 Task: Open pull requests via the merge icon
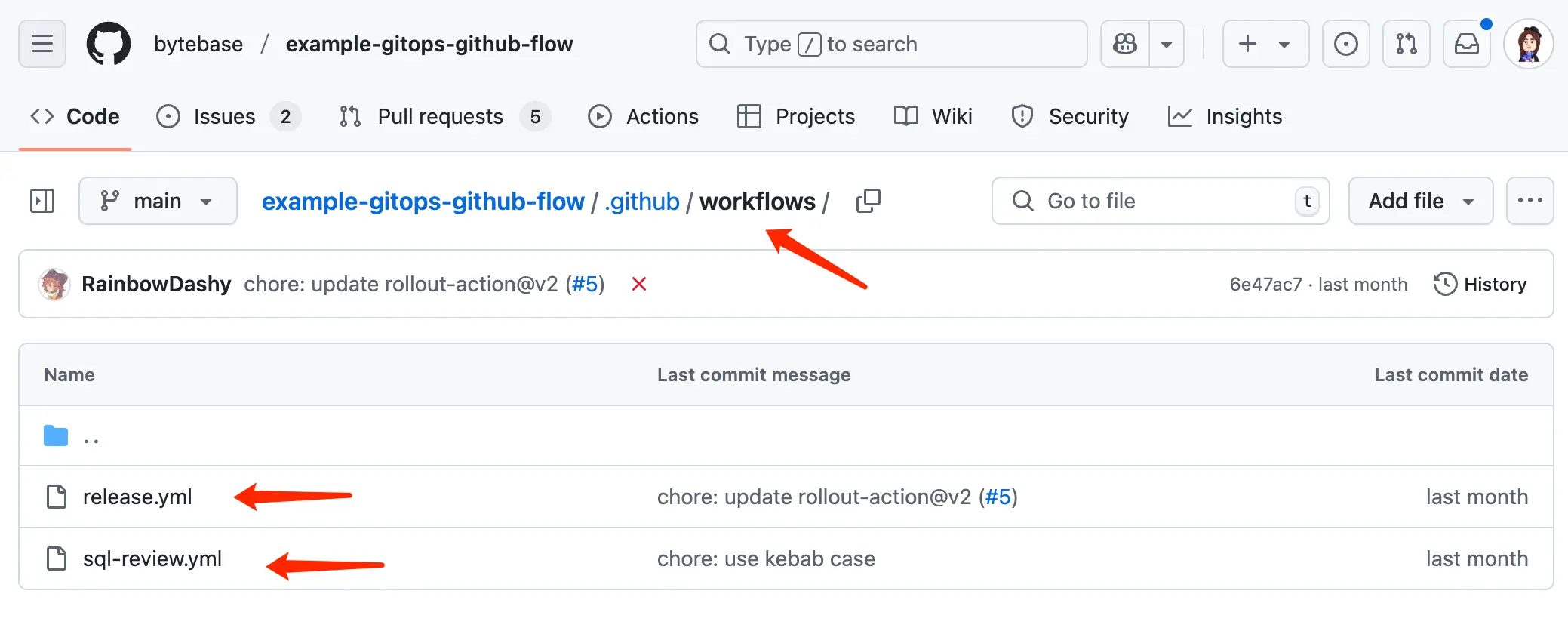pyautogui.click(x=1407, y=44)
